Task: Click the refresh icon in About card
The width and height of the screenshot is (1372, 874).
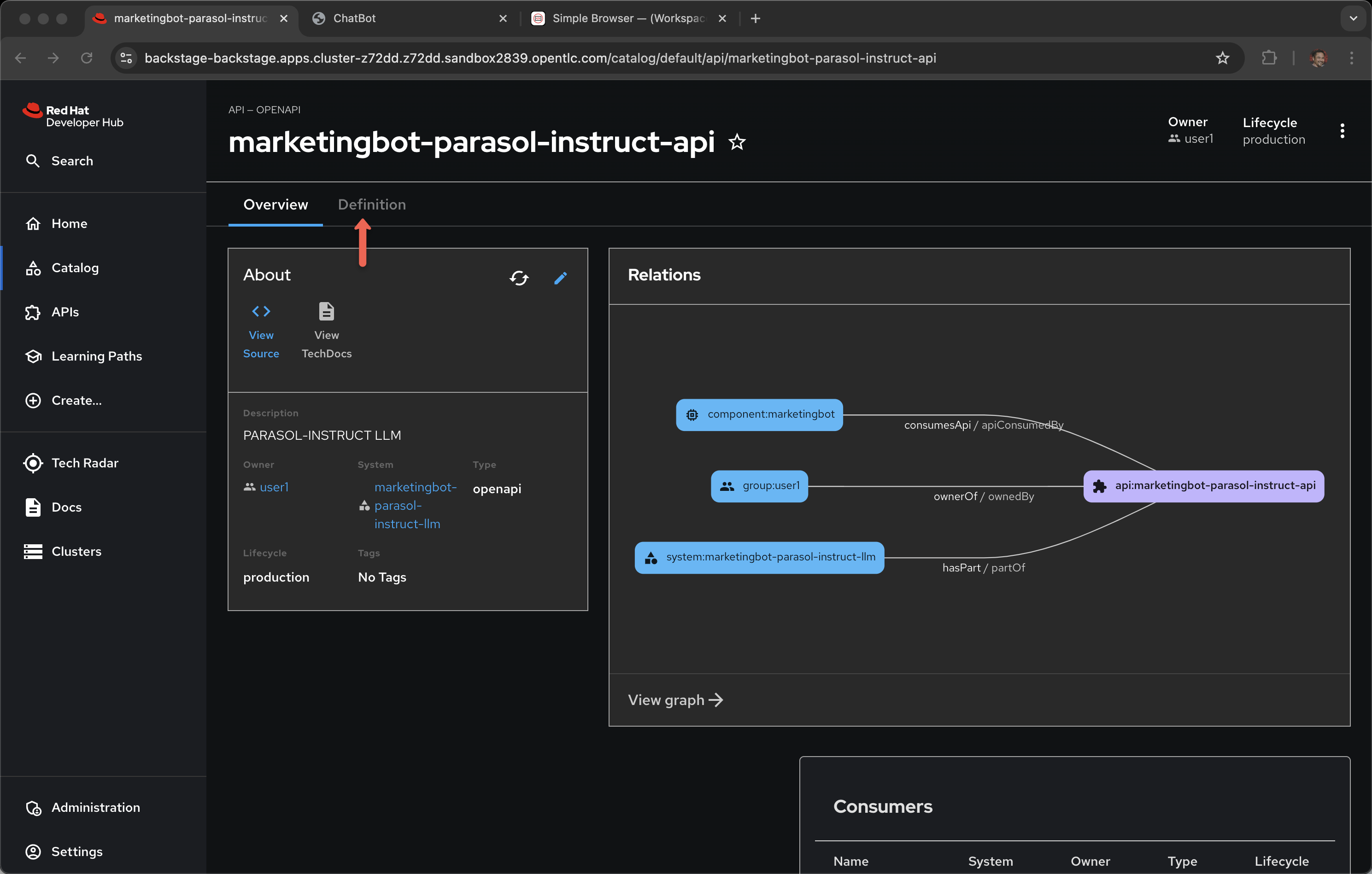Action: (518, 278)
